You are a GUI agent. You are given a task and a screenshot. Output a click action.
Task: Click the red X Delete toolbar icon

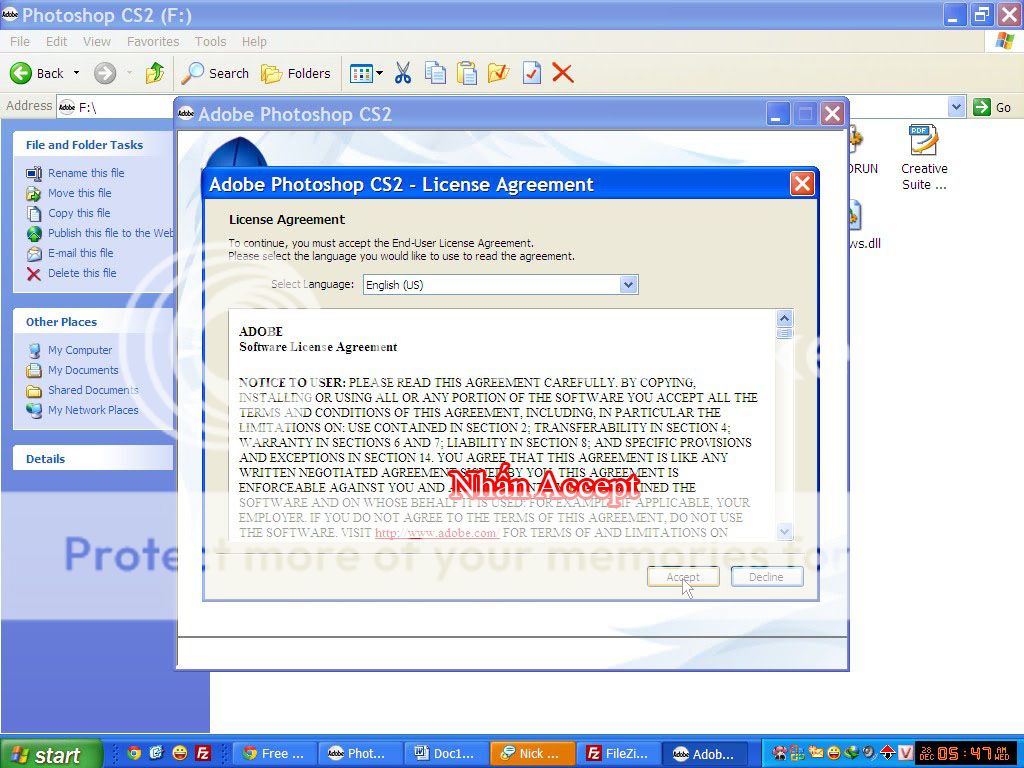click(562, 73)
